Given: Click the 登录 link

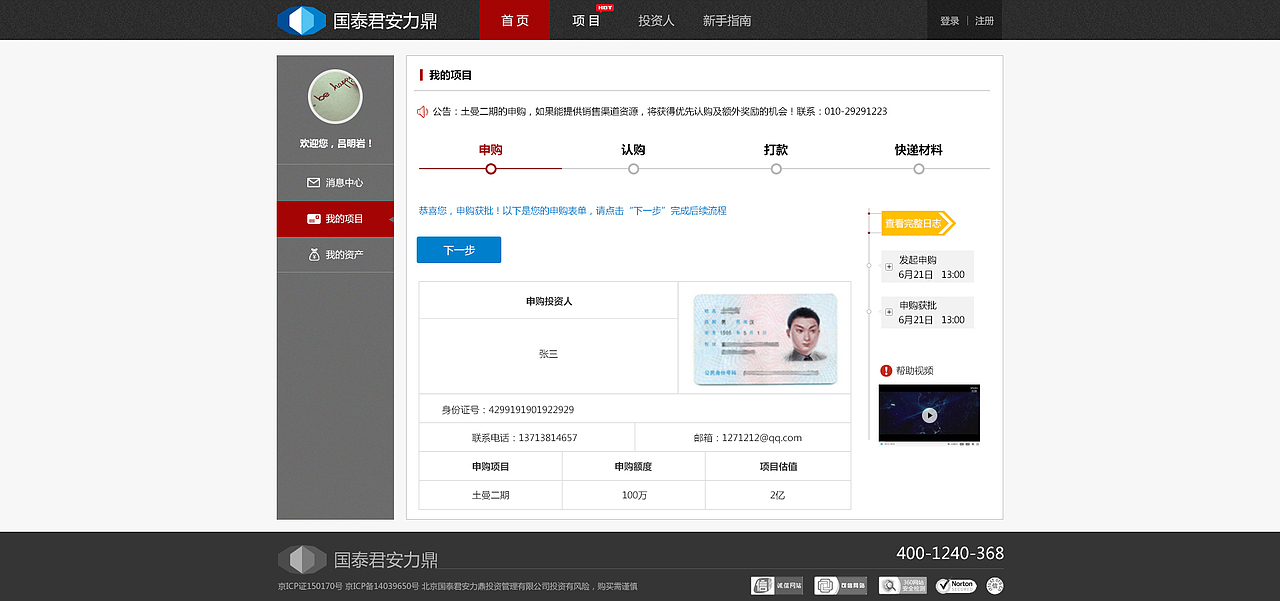Looking at the screenshot, I should tap(949, 21).
